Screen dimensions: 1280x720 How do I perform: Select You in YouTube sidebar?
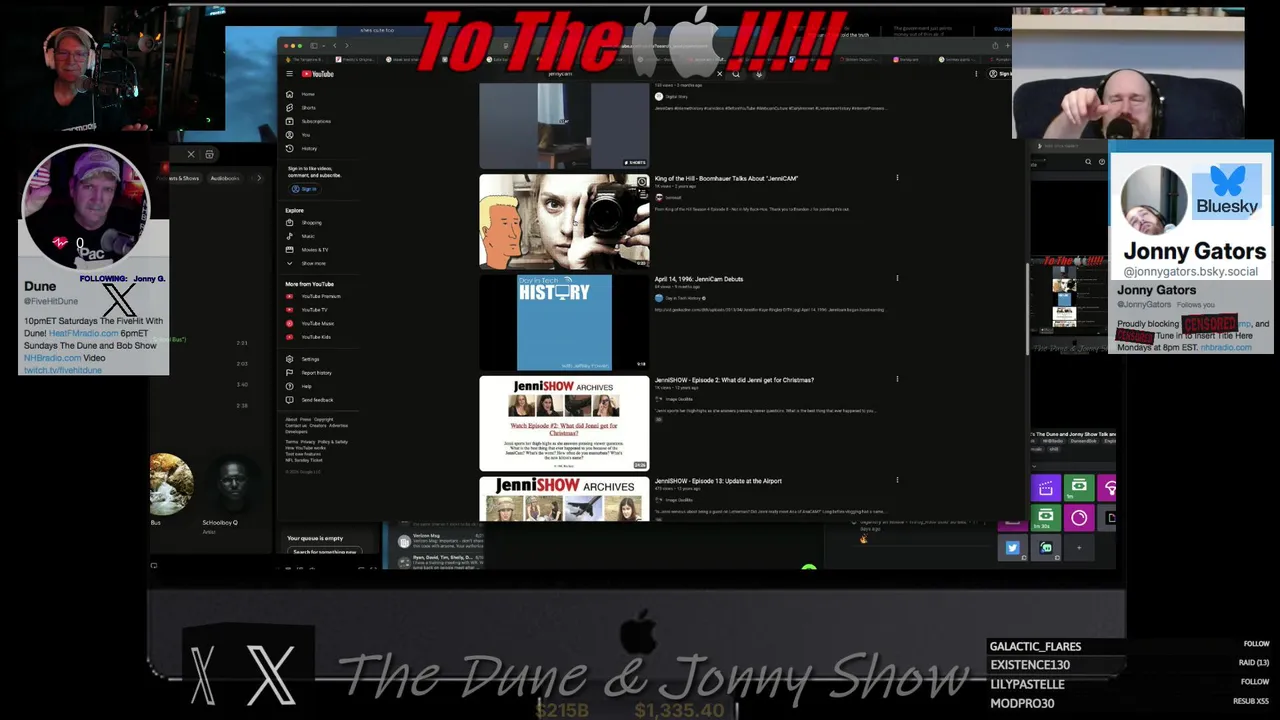click(297, 135)
